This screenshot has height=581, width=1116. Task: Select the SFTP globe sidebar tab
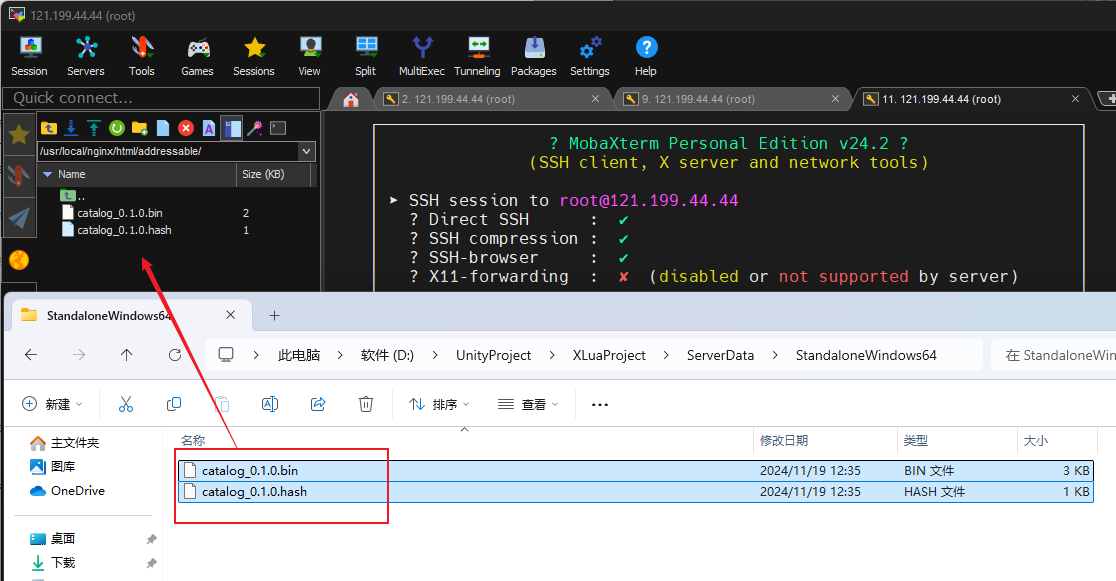19,260
